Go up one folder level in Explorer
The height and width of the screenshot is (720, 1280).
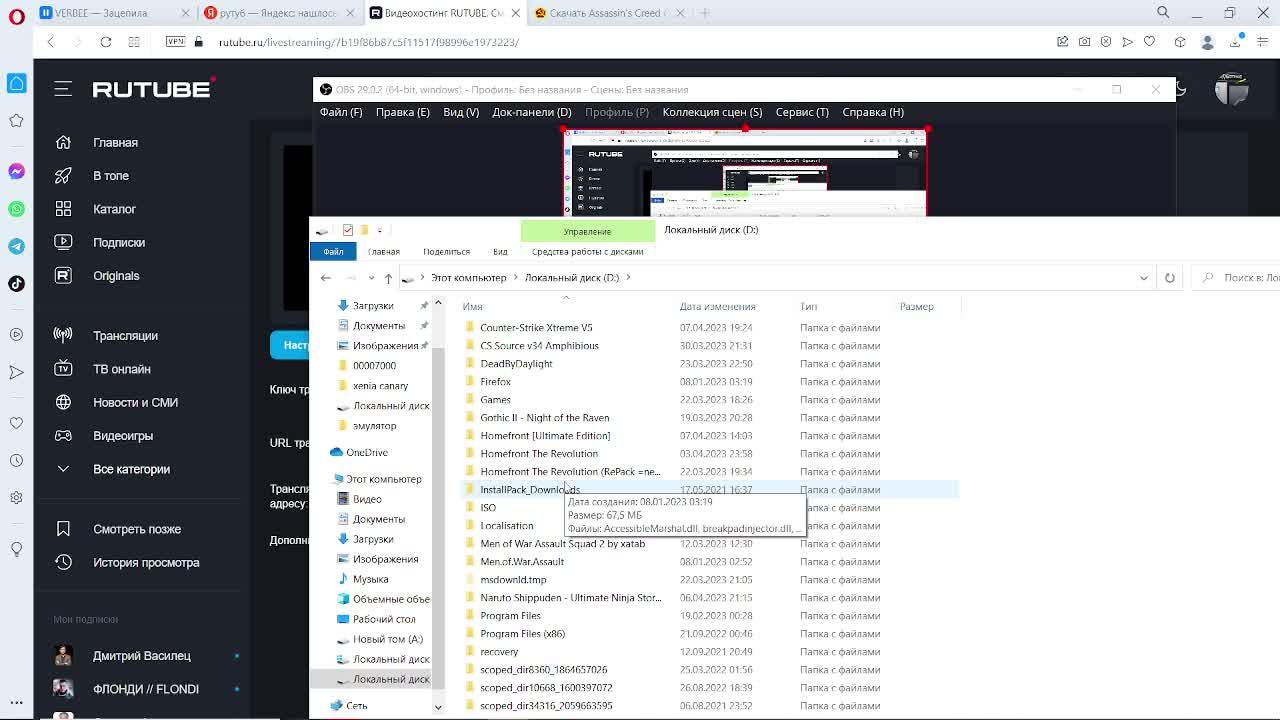(x=388, y=278)
